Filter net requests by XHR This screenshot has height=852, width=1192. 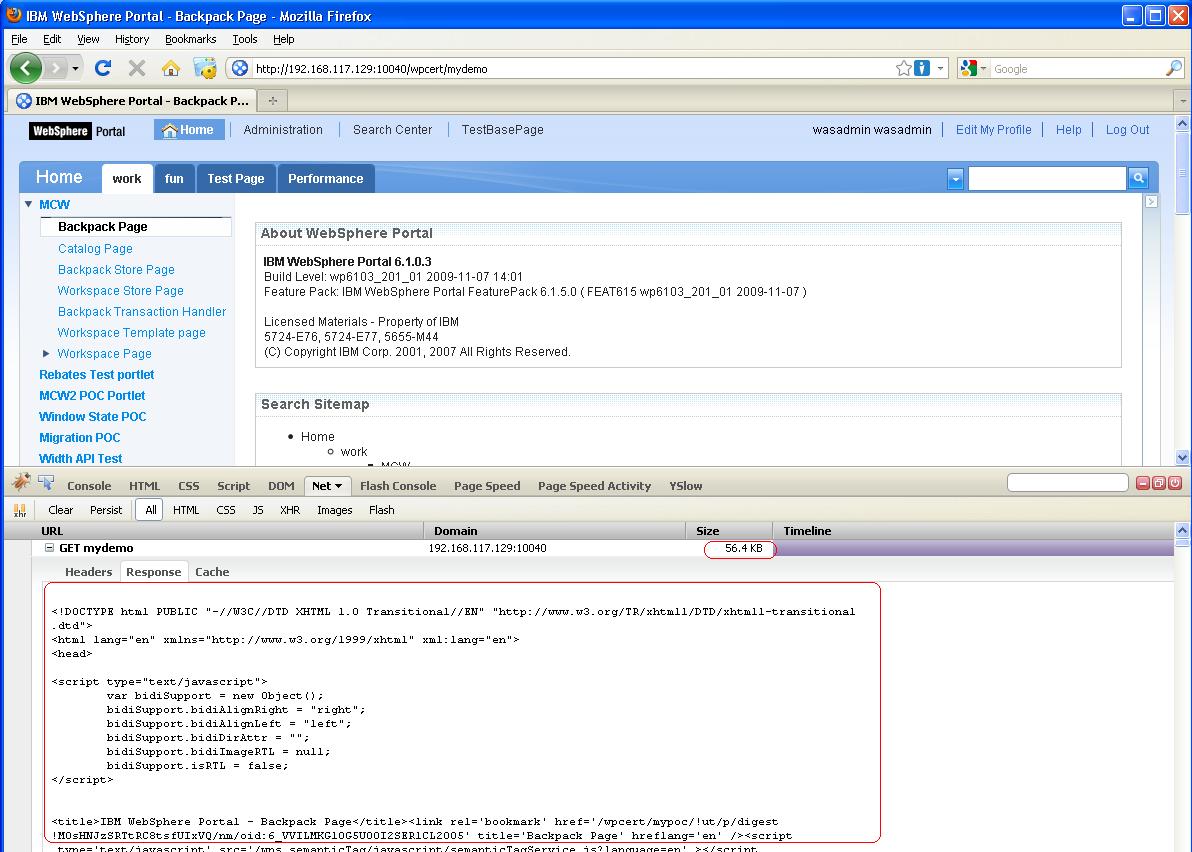point(290,510)
